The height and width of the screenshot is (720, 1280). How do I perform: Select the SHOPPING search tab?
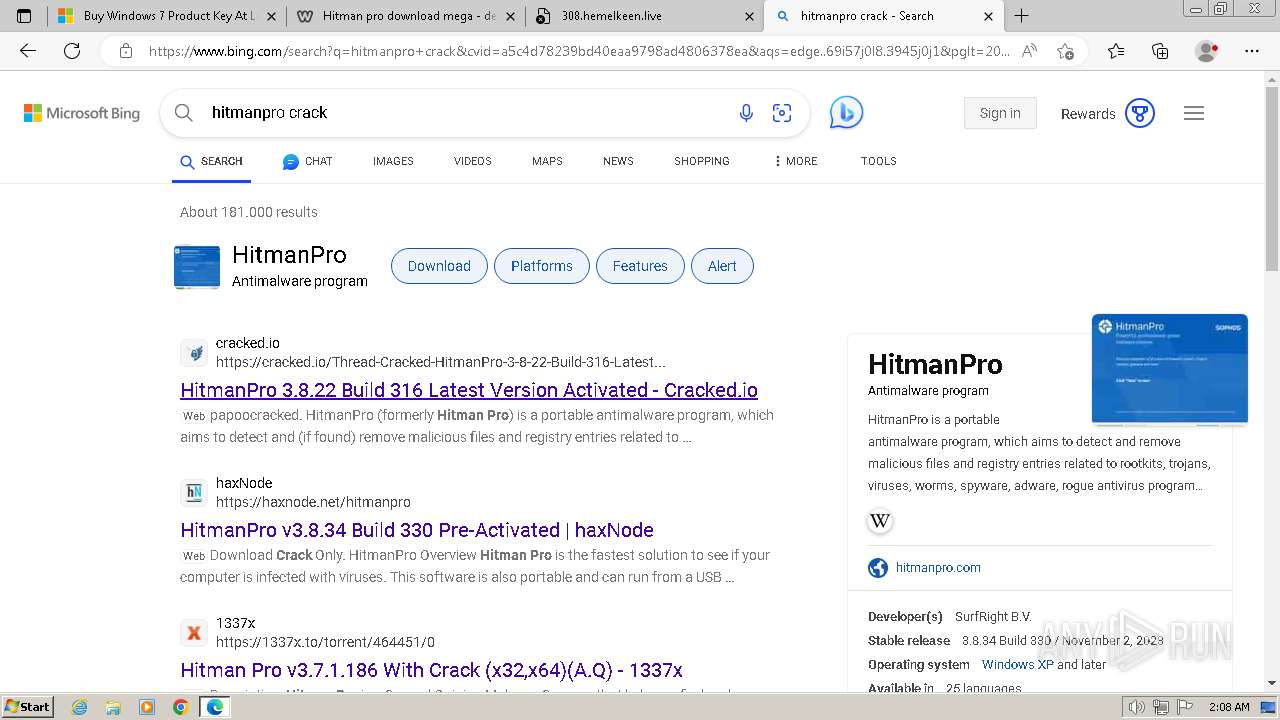click(702, 161)
